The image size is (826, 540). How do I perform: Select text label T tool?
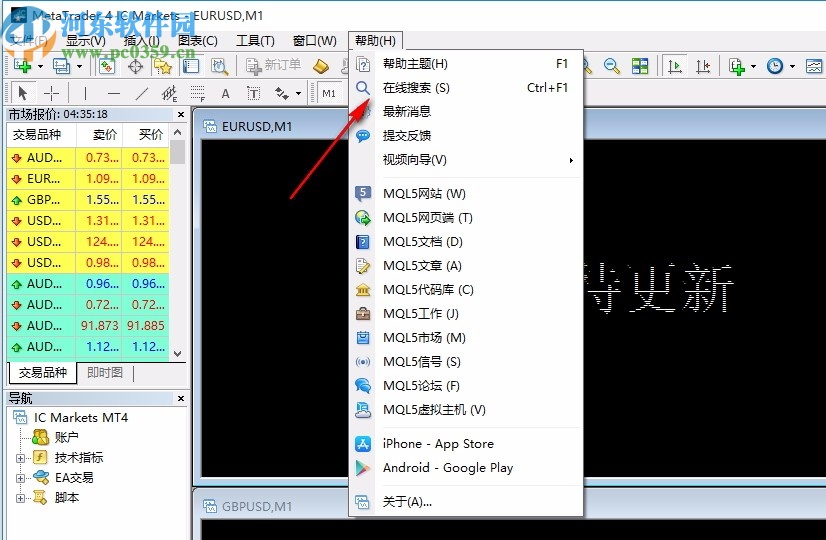coord(253,94)
